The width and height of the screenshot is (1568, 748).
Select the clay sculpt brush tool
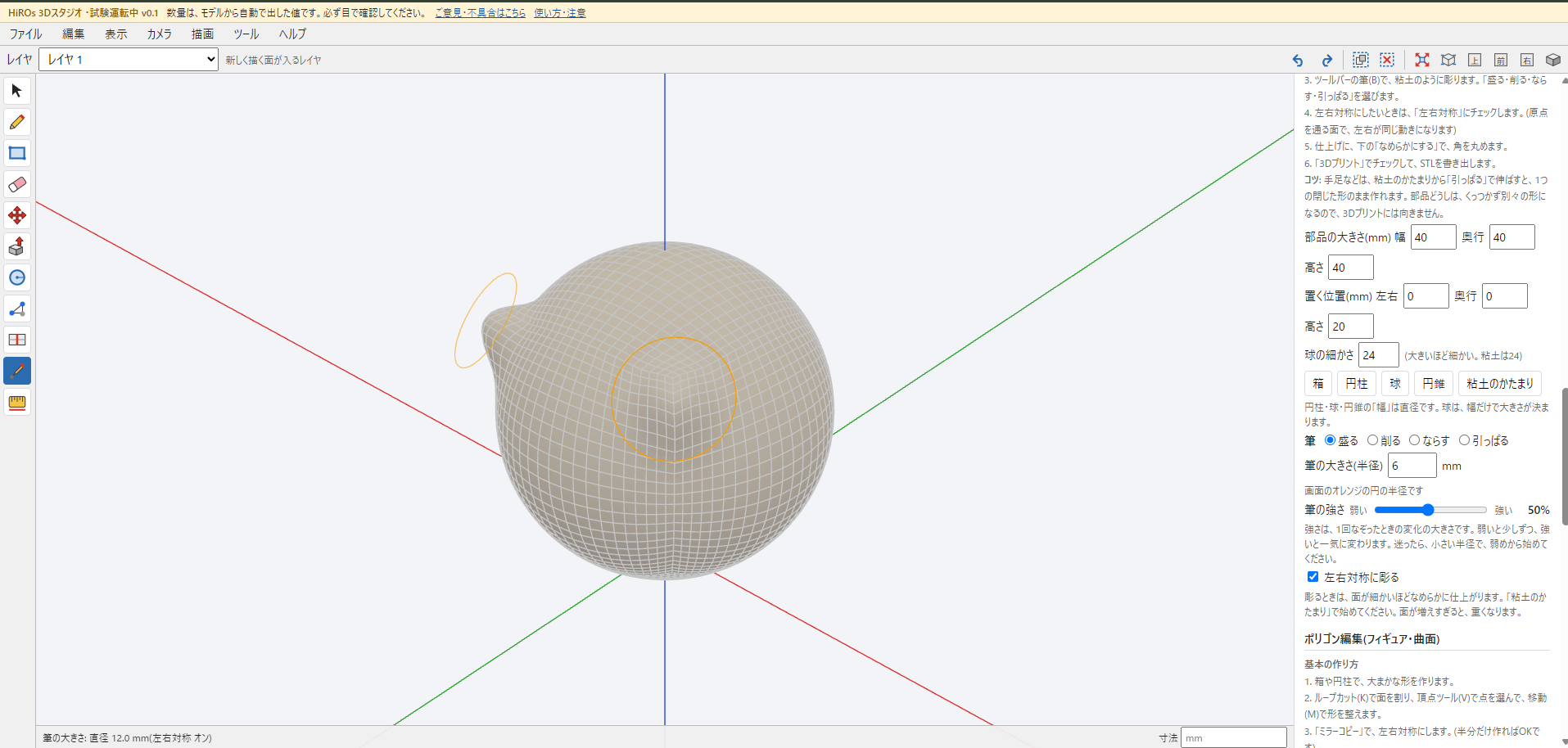pyautogui.click(x=17, y=371)
